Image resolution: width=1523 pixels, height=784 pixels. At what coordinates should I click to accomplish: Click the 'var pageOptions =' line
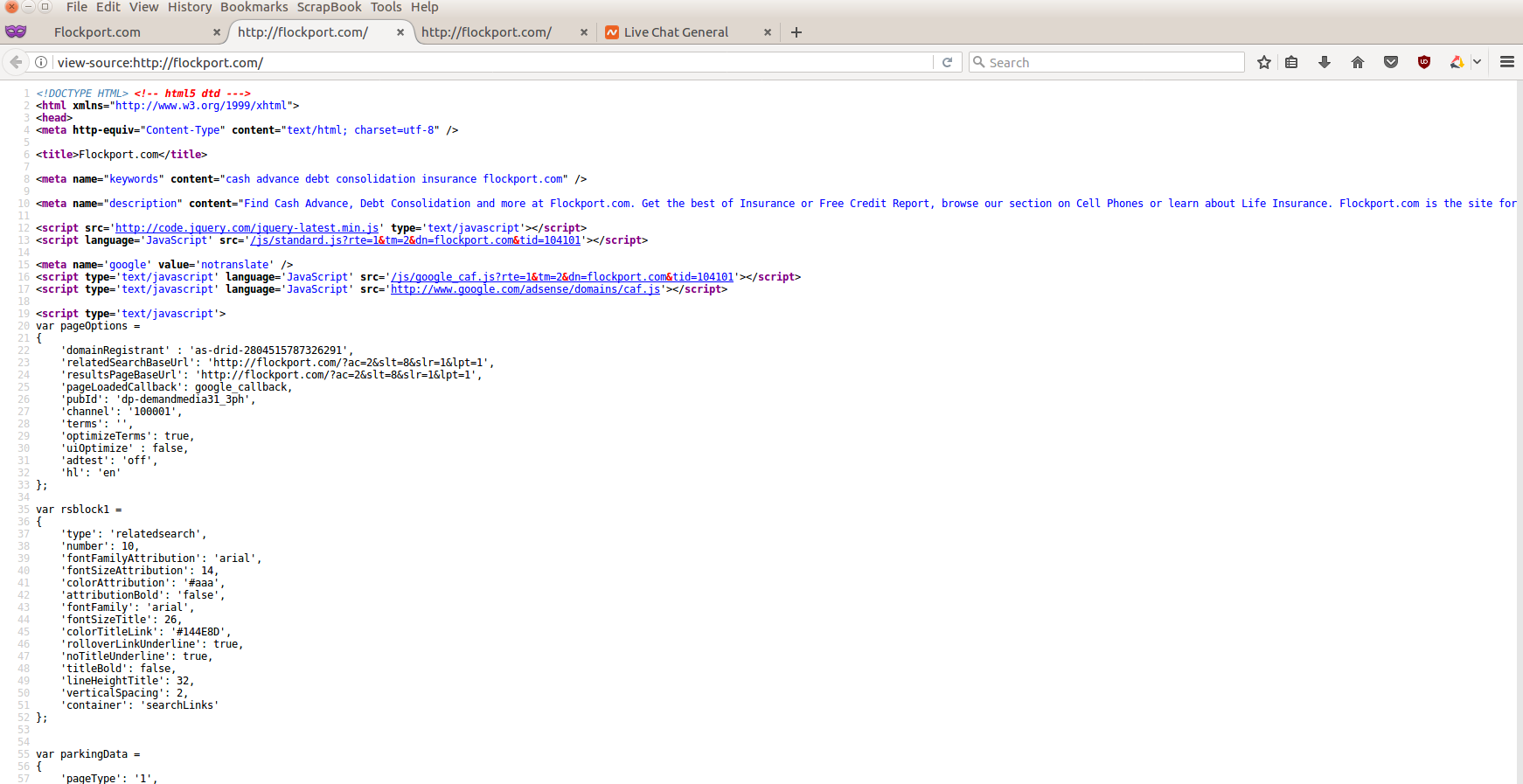pos(87,326)
